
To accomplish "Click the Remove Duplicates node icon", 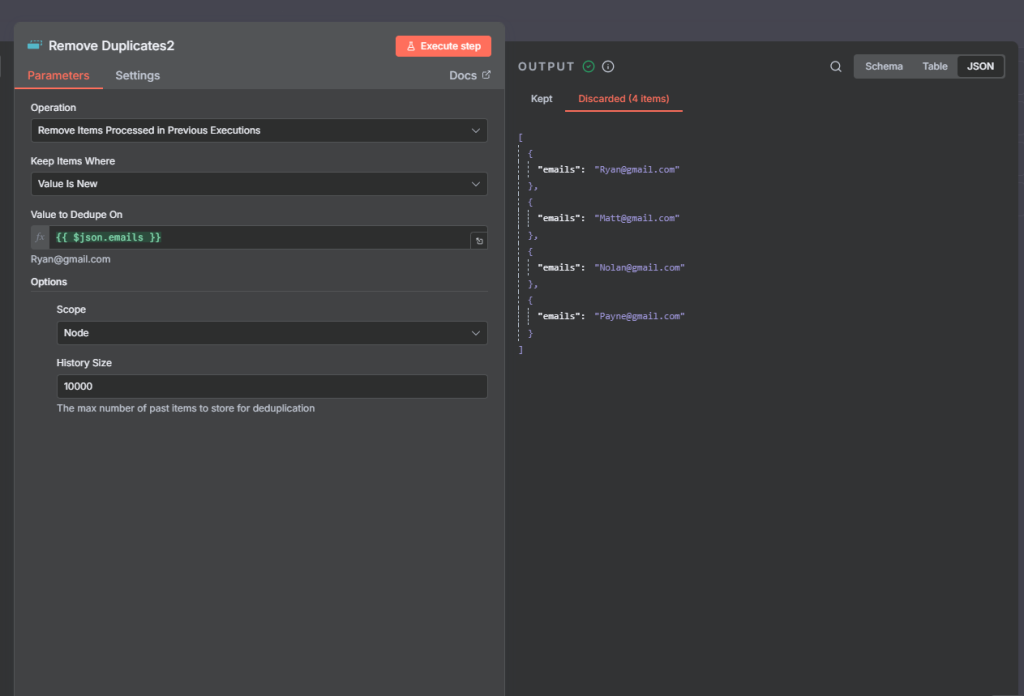I will point(35,45).
